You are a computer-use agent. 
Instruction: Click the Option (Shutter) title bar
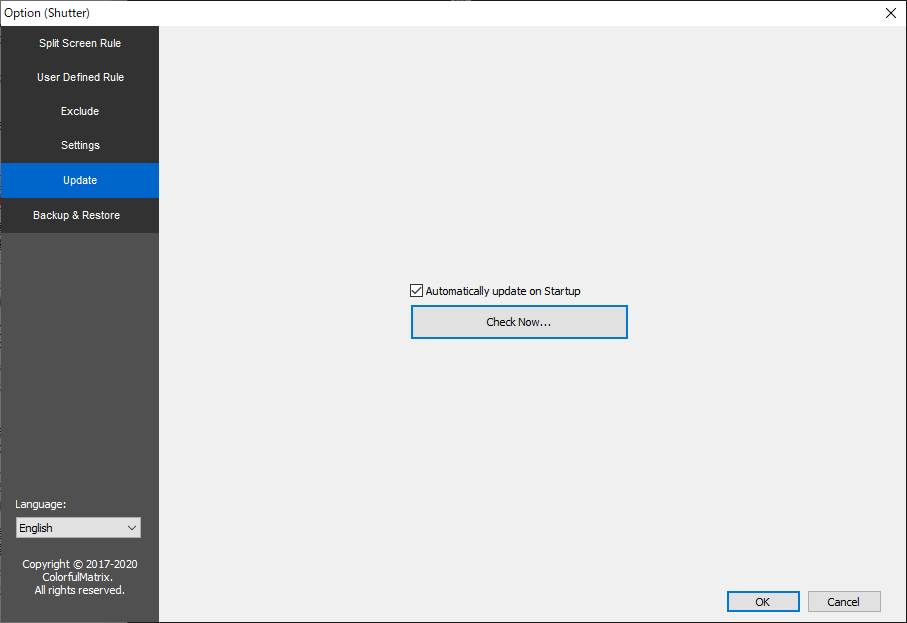[x=400, y=12]
